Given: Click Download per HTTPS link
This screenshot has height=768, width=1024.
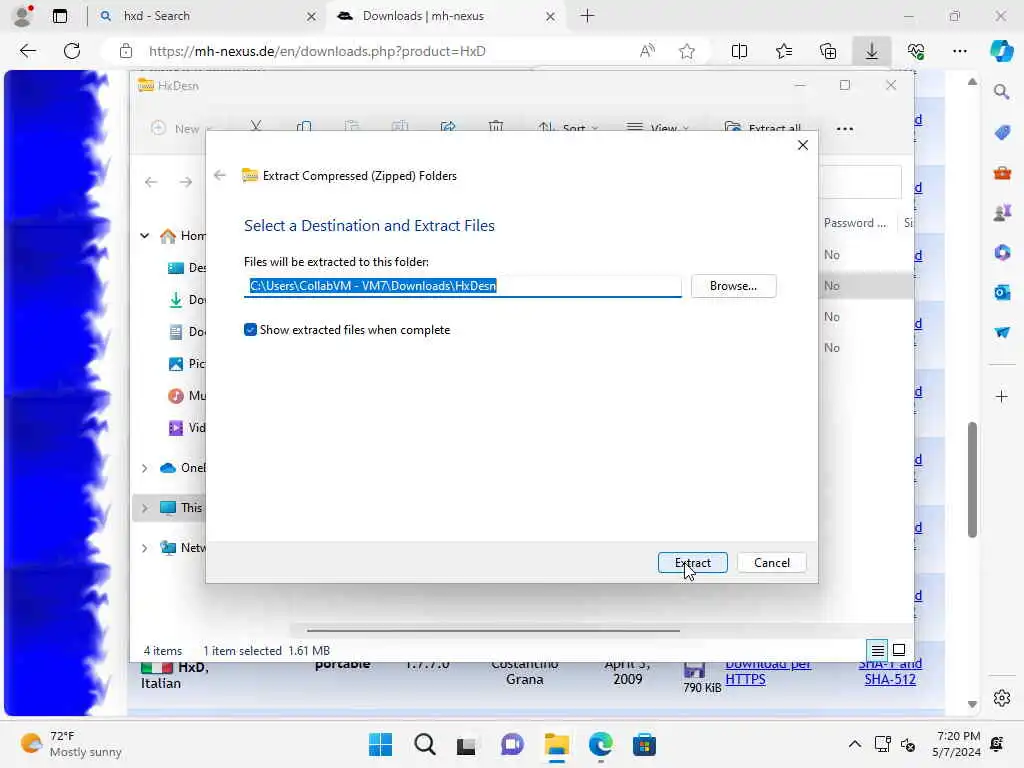Looking at the screenshot, I should click(768, 671).
